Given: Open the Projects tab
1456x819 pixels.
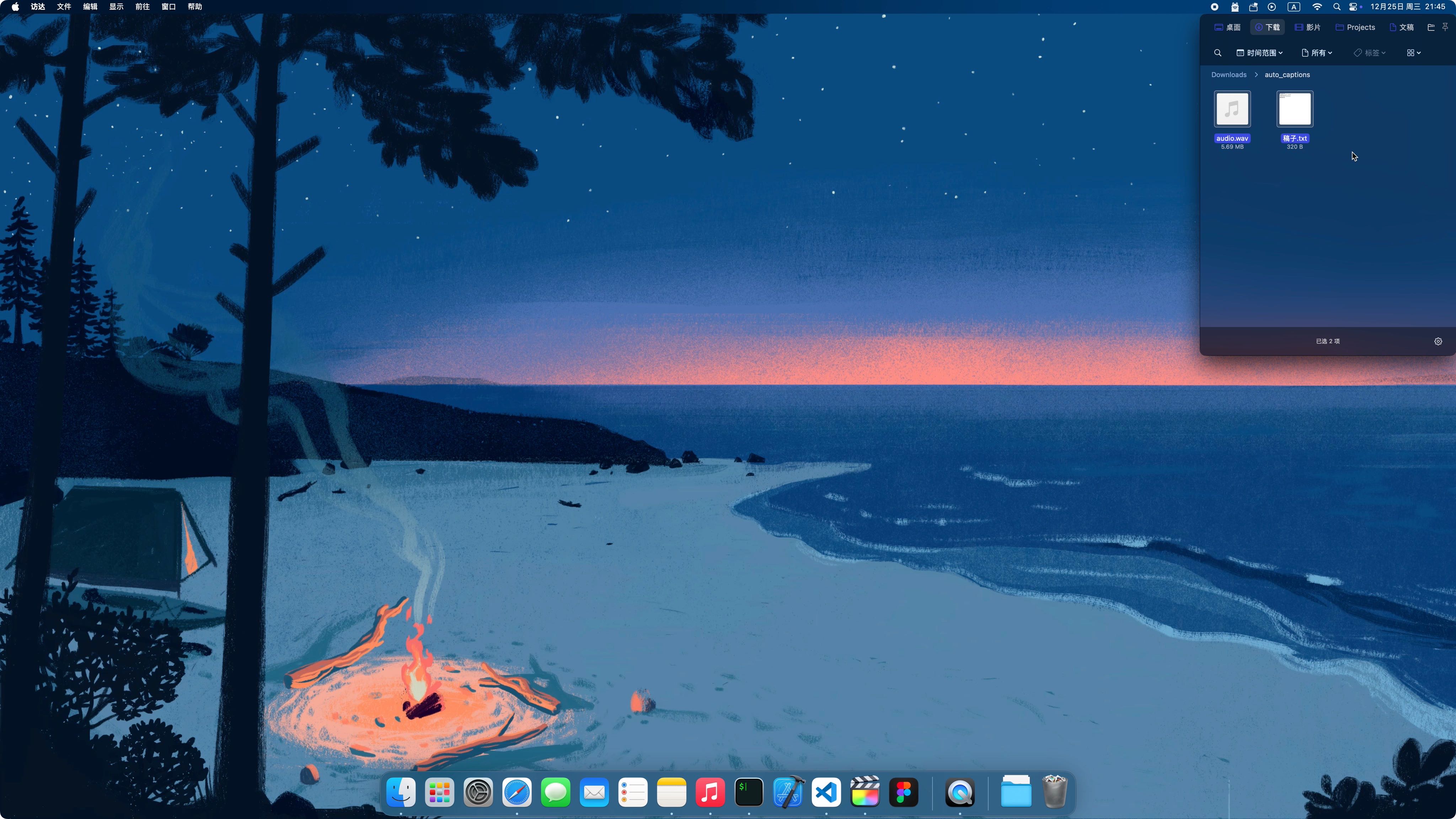Looking at the screenshot, I should coord(1355,27).
